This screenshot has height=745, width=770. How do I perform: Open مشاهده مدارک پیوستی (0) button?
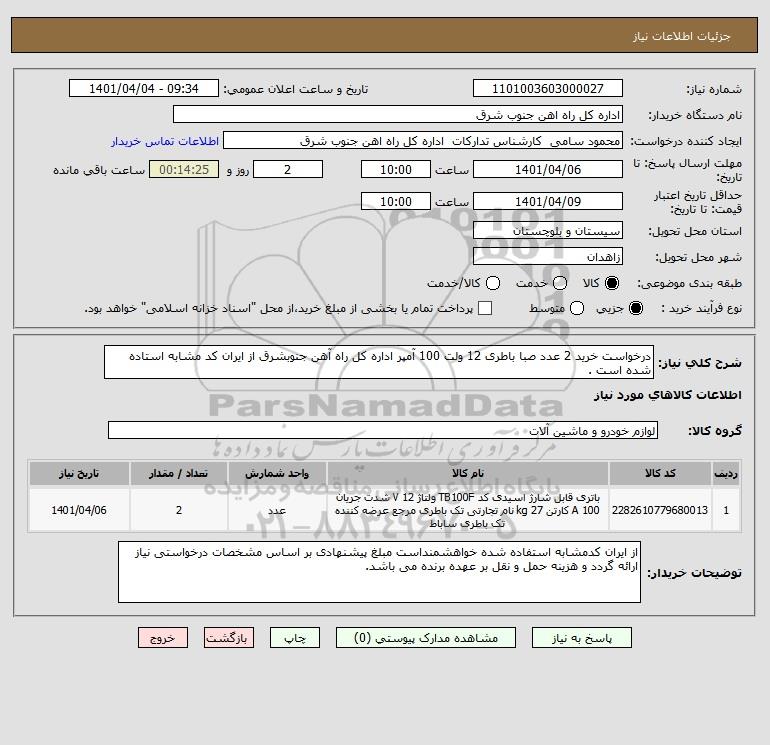[x=426, y=638]
